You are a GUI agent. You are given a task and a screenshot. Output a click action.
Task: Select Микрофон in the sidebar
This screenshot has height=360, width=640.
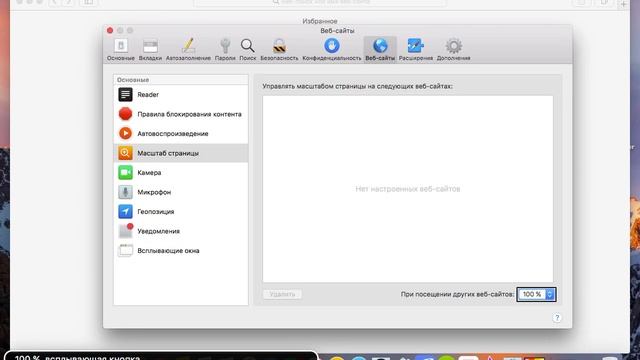click(181, 192)
